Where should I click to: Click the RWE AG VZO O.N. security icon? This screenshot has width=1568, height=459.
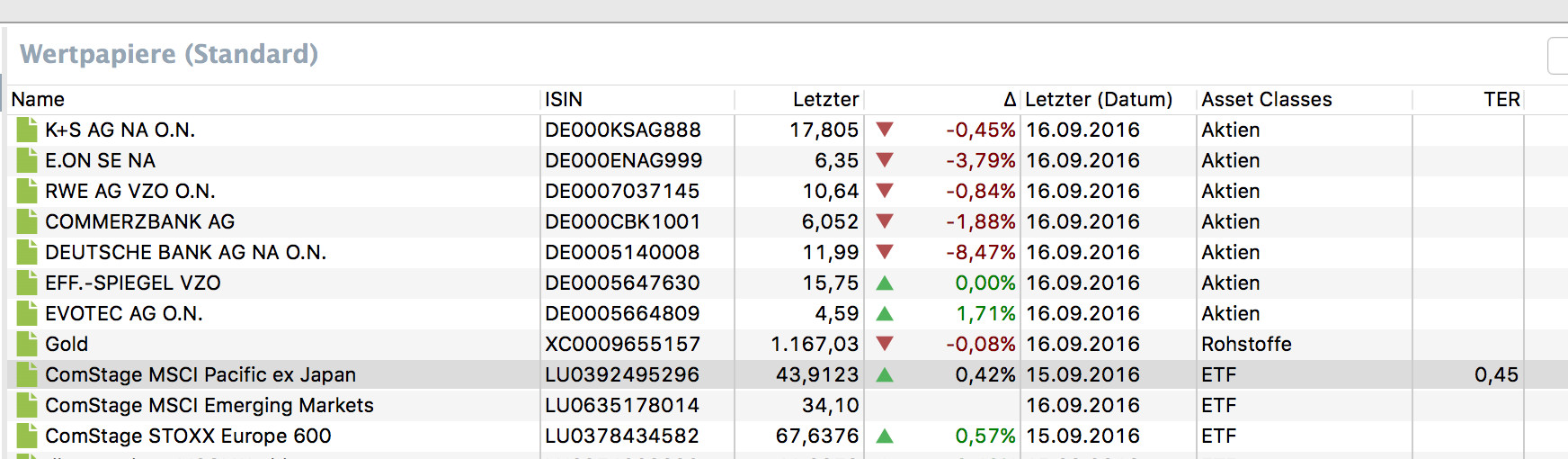(x=27, y=191)
